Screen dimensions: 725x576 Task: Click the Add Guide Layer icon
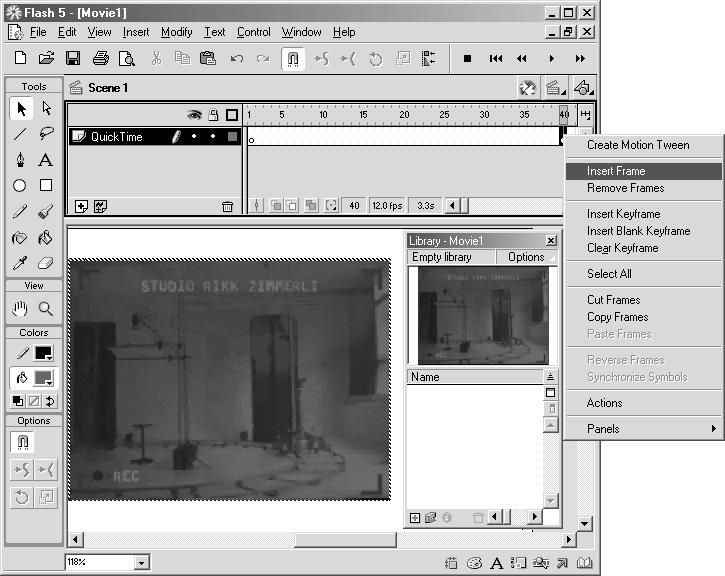click(100, 206)
